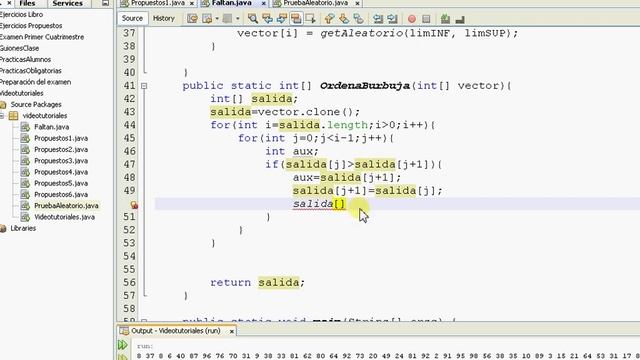This screenshot has width=640, height=360.
Task: Collapse the main method code fold
Action: (144, 320)
